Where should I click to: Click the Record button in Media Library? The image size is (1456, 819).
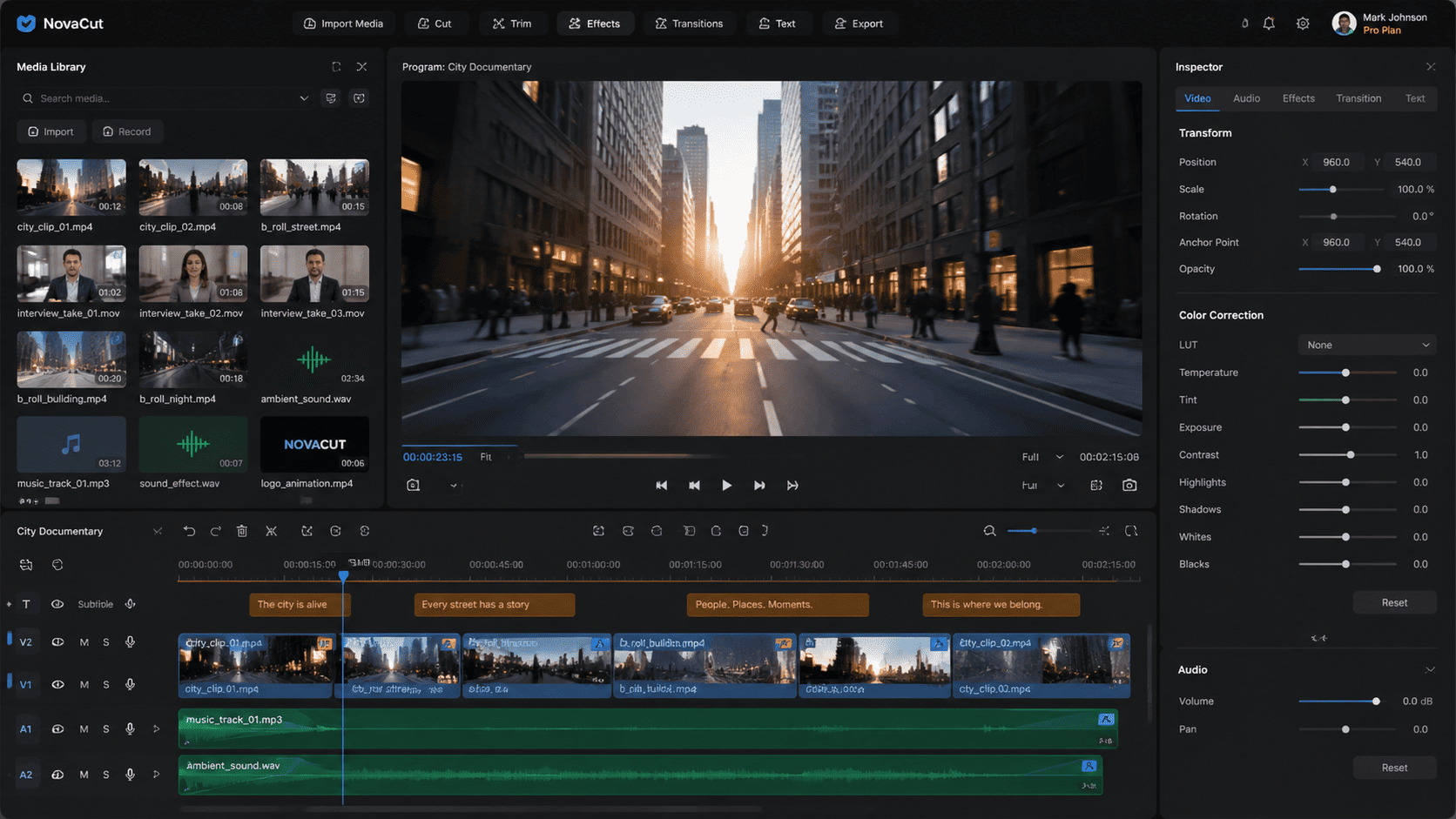click(x=127, y=131)
